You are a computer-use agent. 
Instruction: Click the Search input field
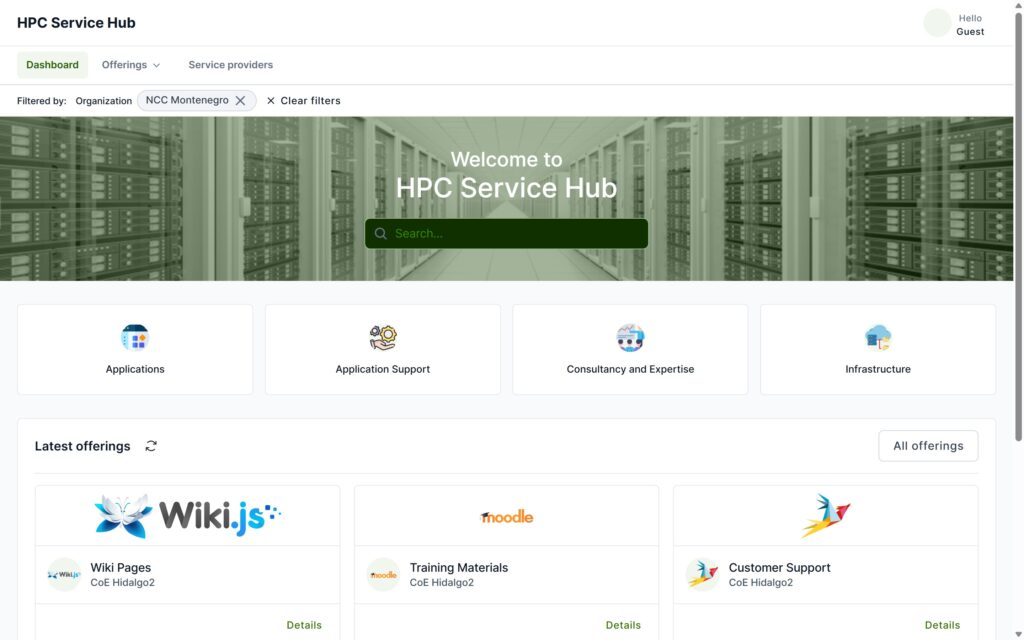[x=506, y=234]
